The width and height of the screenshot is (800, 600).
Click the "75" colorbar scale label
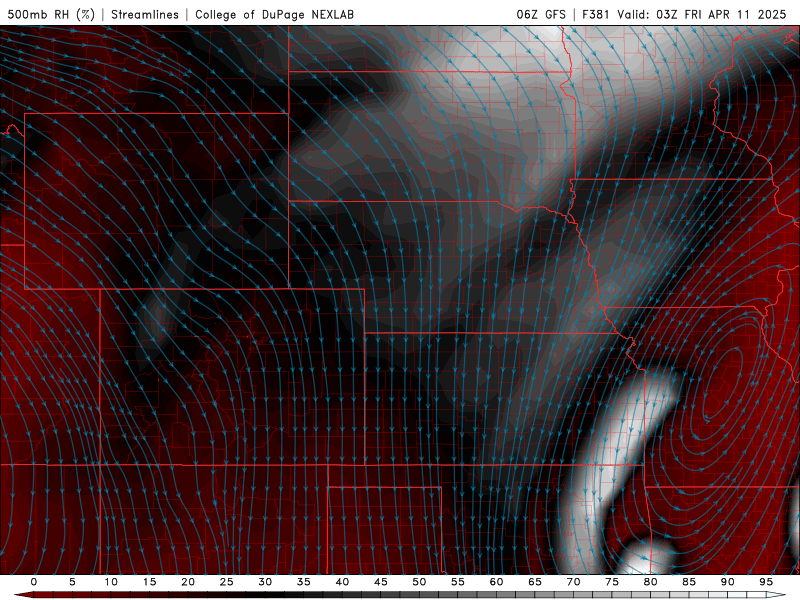(x=612, y=582)
